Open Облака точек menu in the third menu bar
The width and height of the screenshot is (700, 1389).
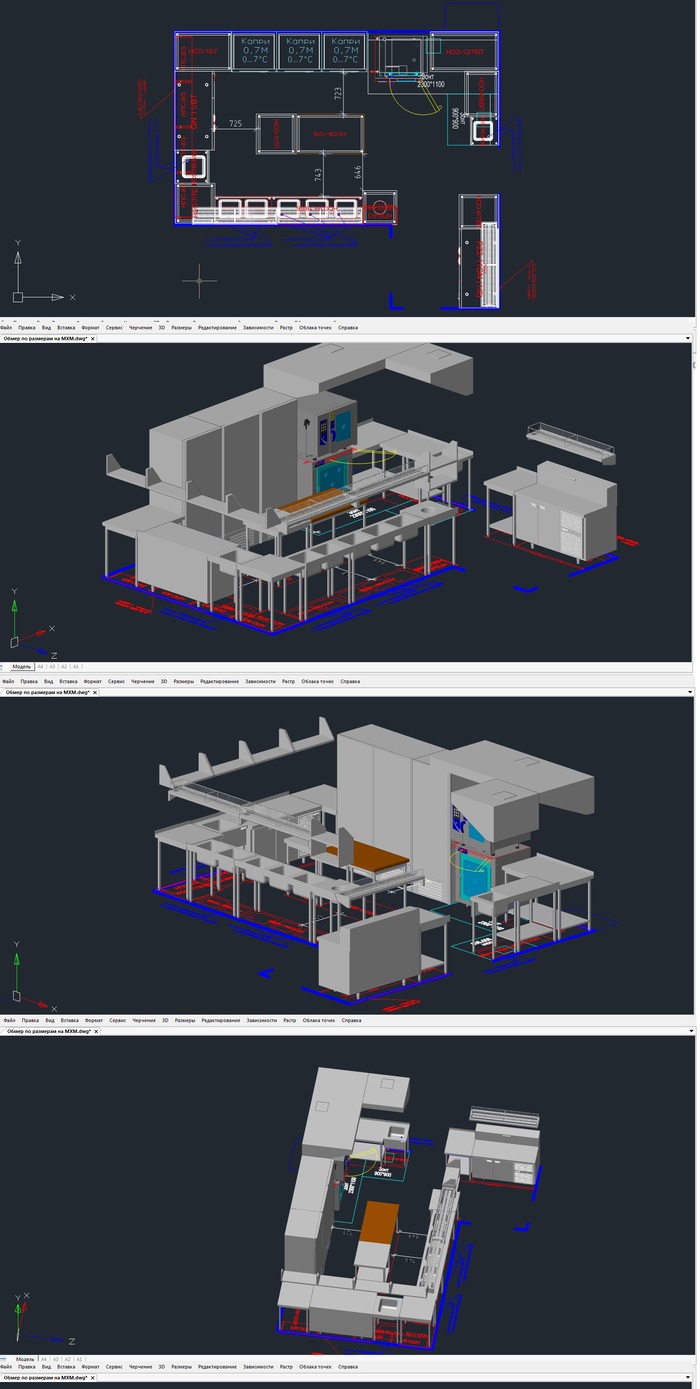(x=318, y=1020)
